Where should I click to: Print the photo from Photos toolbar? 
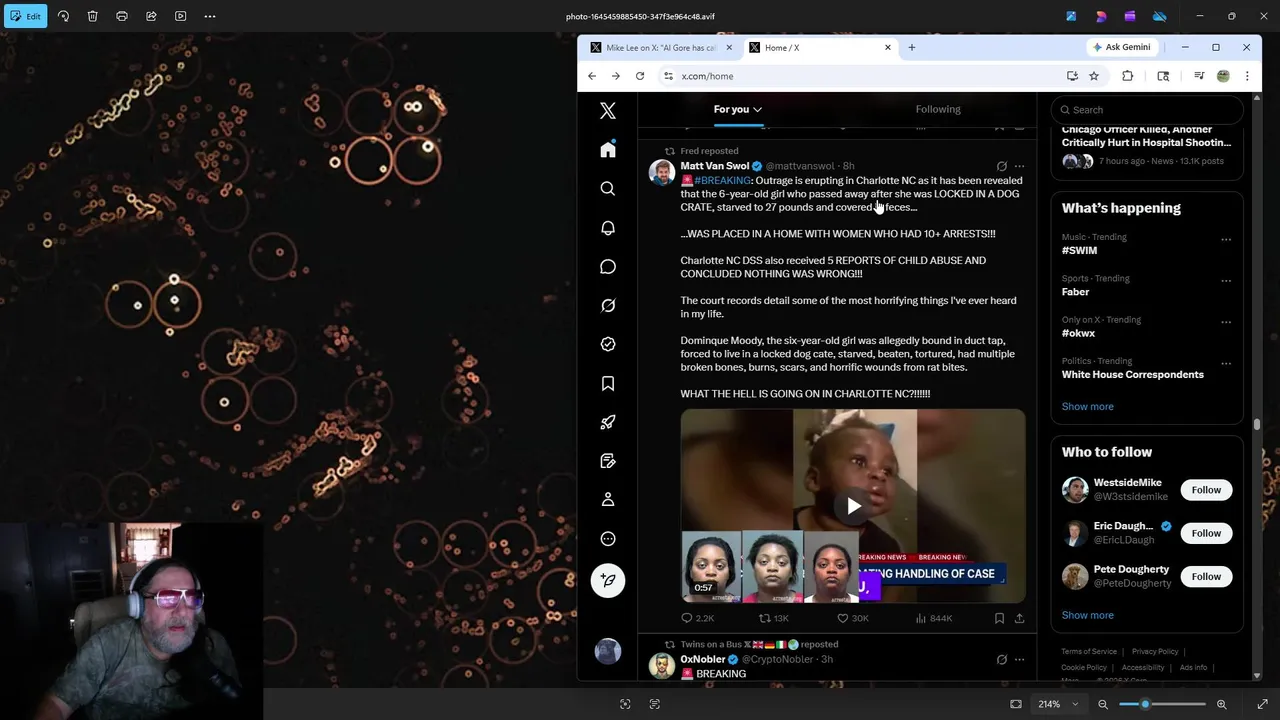122,16
